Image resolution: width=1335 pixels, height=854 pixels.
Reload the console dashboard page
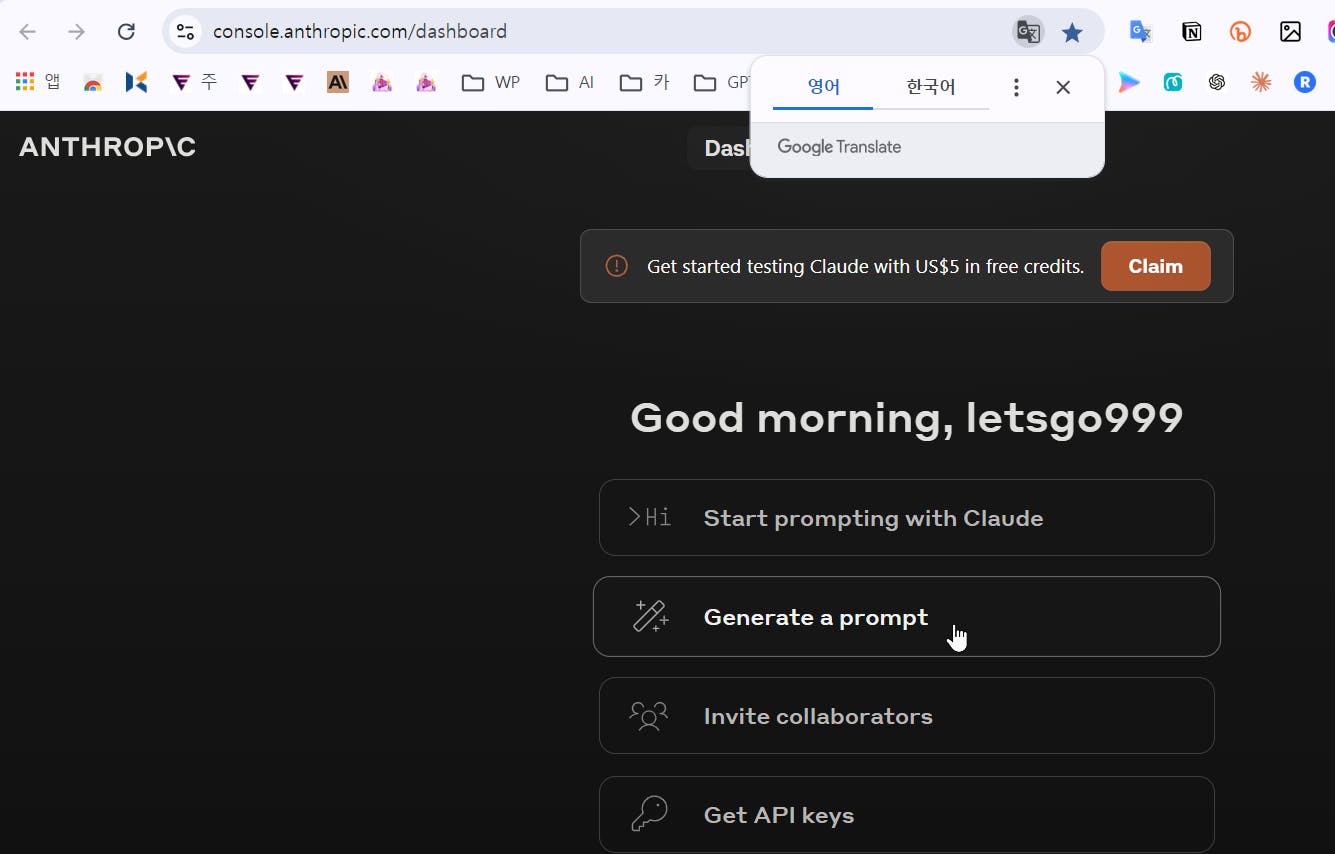coord(126,32)
